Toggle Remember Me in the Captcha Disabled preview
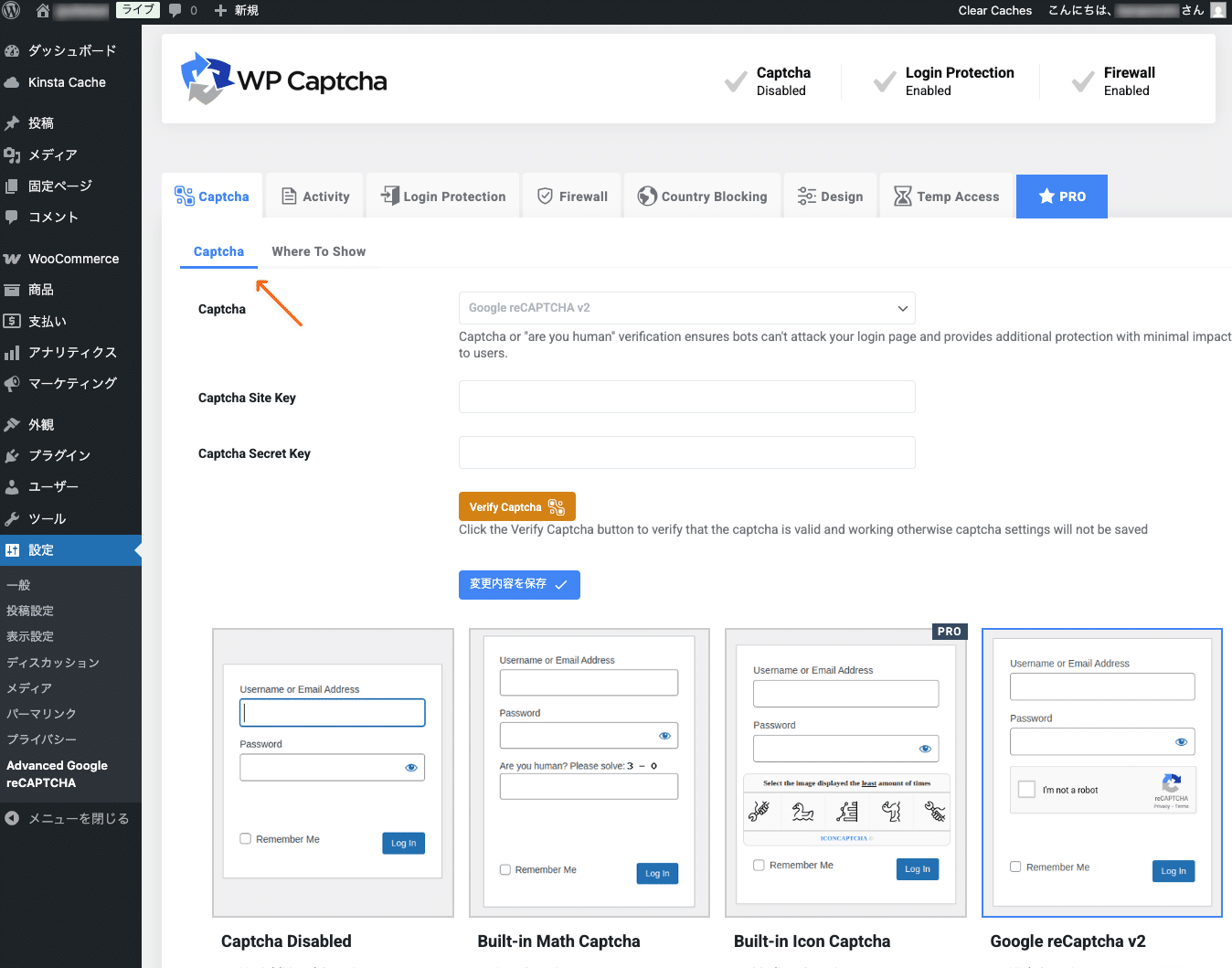Viewport: 1232px width, 968px height. tap(245, 838)
